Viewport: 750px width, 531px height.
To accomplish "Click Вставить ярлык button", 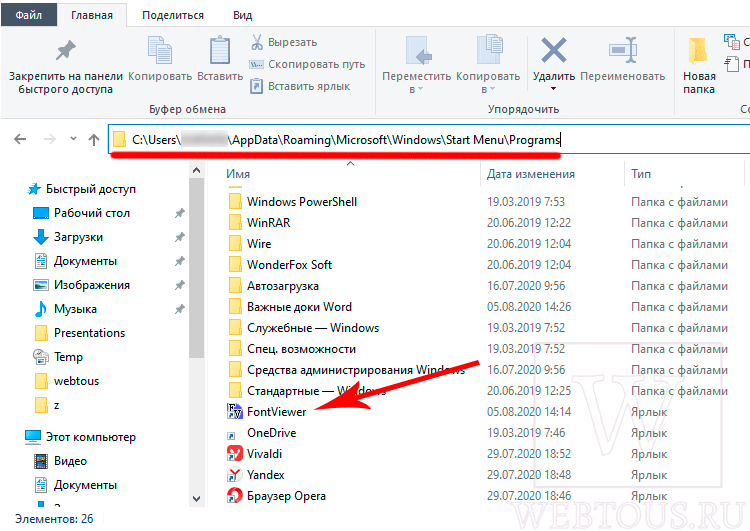I will point(300,87).
